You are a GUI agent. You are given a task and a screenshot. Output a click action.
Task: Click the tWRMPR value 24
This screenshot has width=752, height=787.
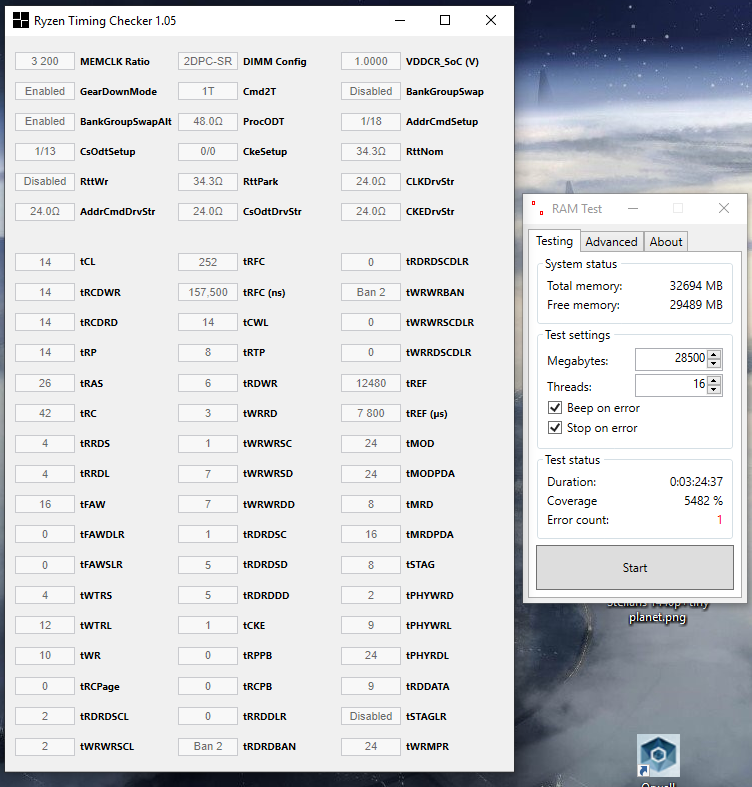point(371,746)
